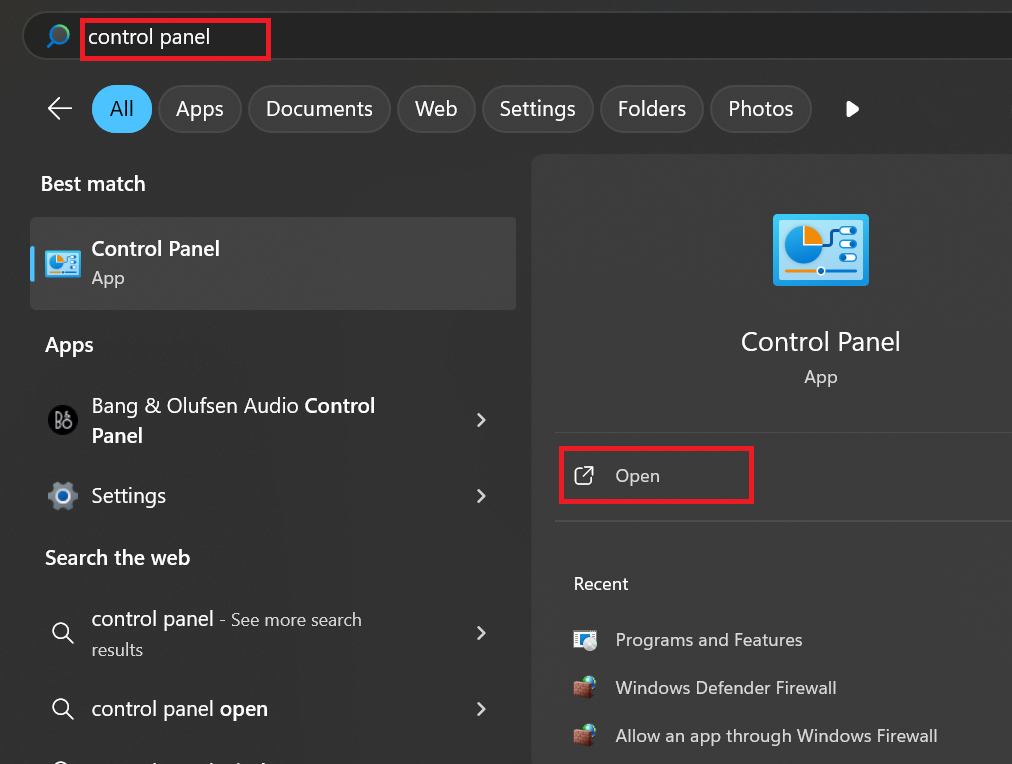Switch to the Apps filter tab
This screenshot has width=1012, height=764.
(199, 108)
